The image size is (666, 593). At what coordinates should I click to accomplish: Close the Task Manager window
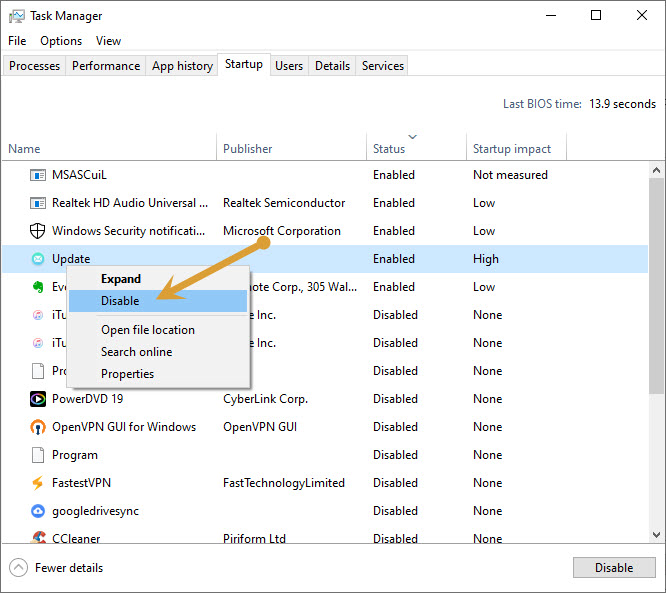[642, 16]
